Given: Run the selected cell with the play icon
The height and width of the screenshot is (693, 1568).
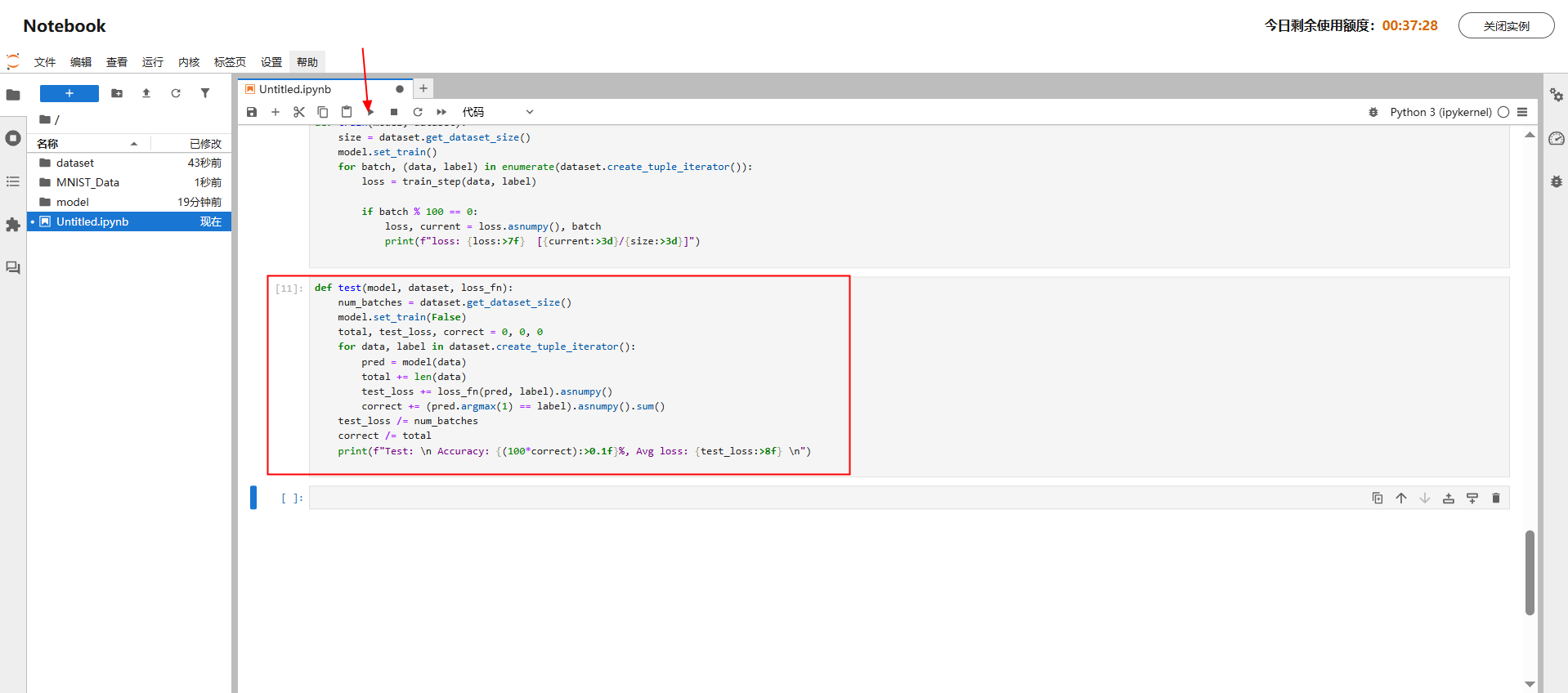Looking at the screenshot, I should point(370,112).
